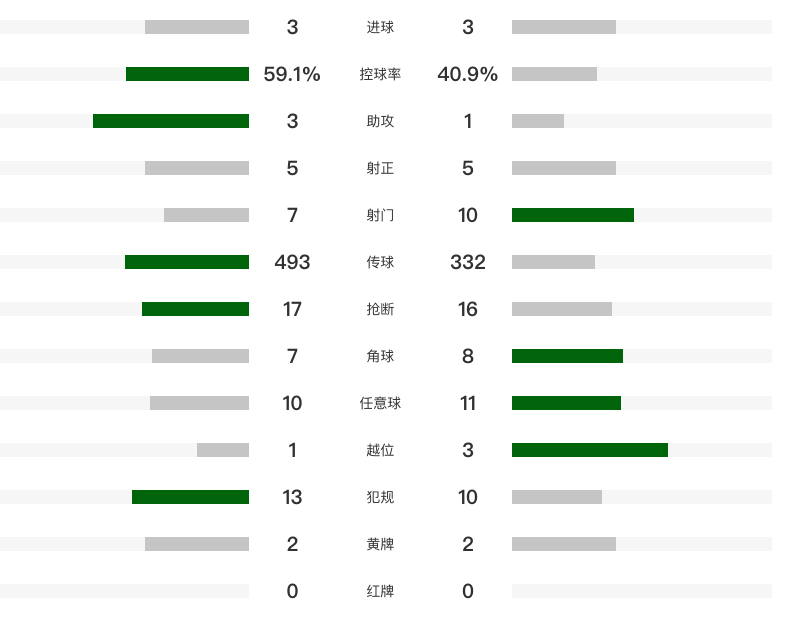This screenshot has height=622, width=798.
Task: Click the 射正 label in the center
Action: [380, 168]
